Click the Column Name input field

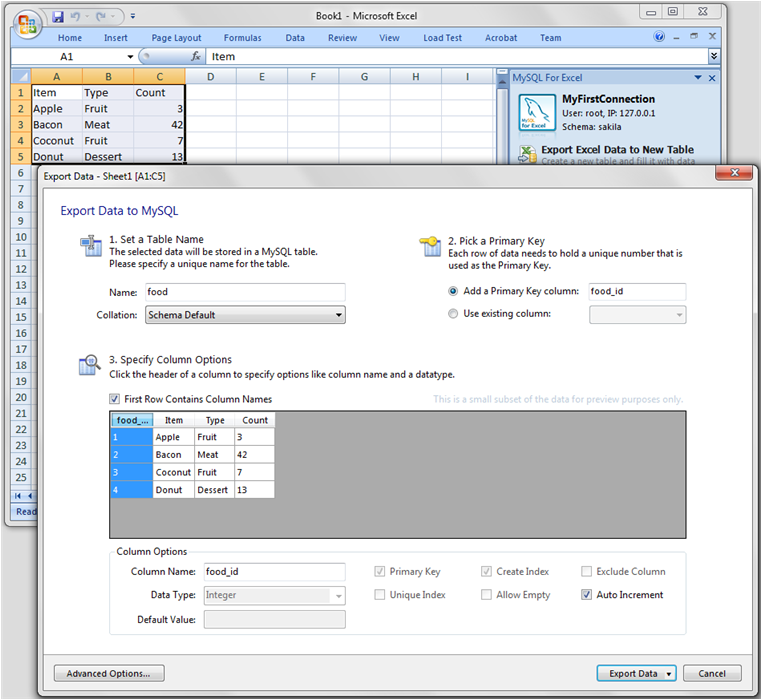point(275,572)
